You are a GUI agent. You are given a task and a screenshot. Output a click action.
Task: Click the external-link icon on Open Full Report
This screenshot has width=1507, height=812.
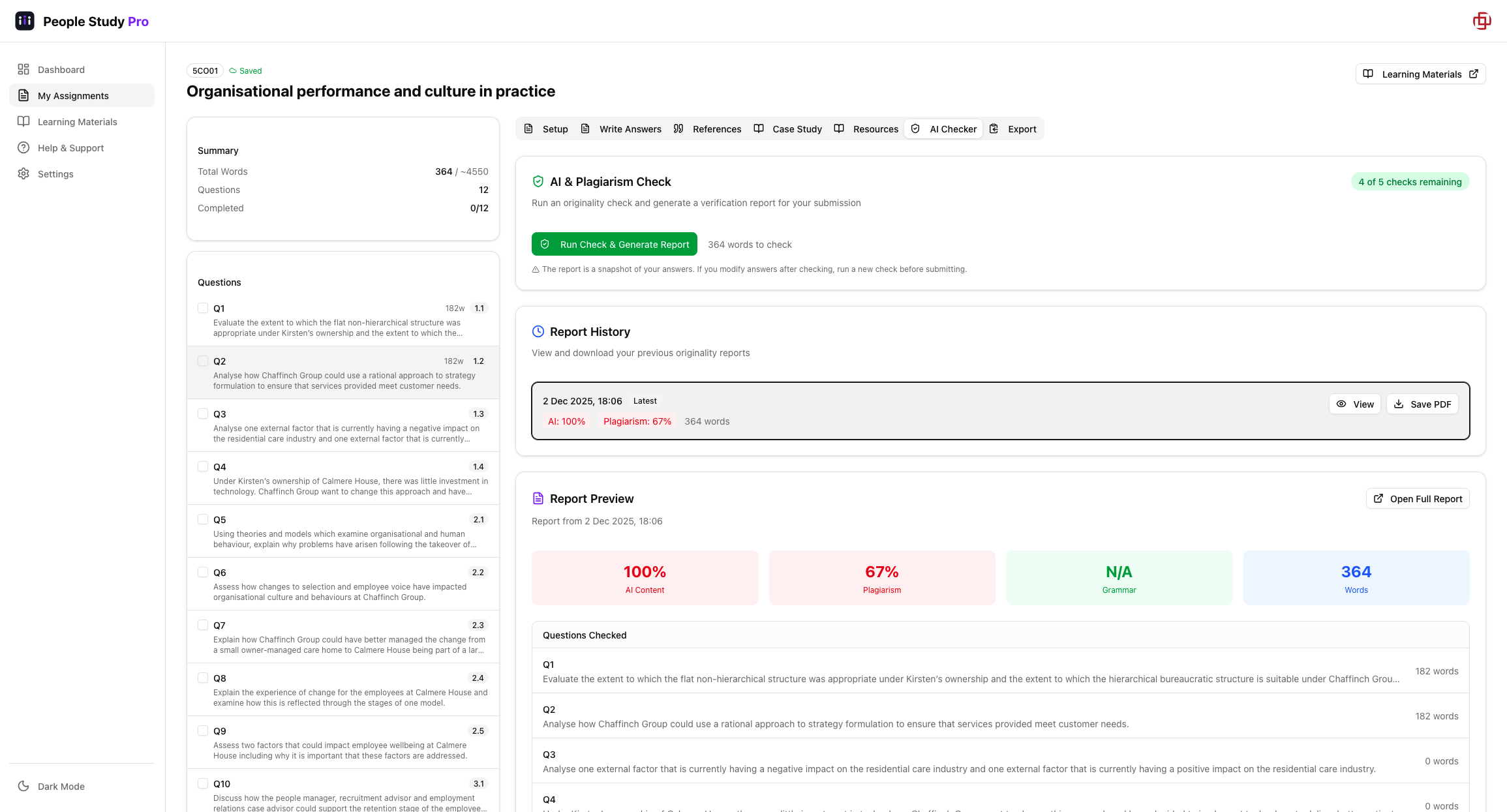[1378, 498]
